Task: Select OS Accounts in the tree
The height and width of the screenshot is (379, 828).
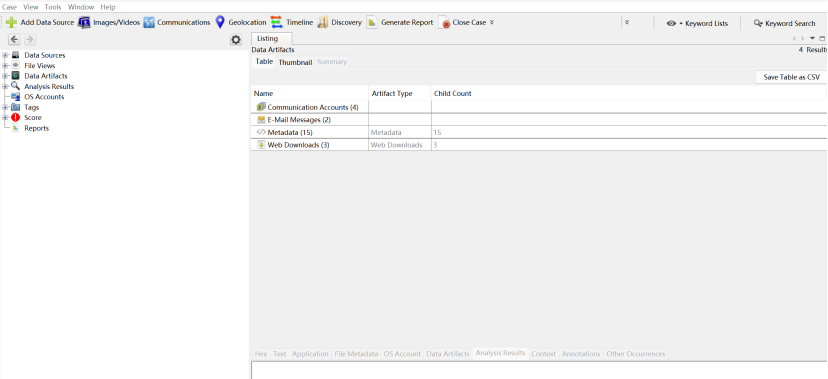Action: pyautogui.click(x=44, y=97)
